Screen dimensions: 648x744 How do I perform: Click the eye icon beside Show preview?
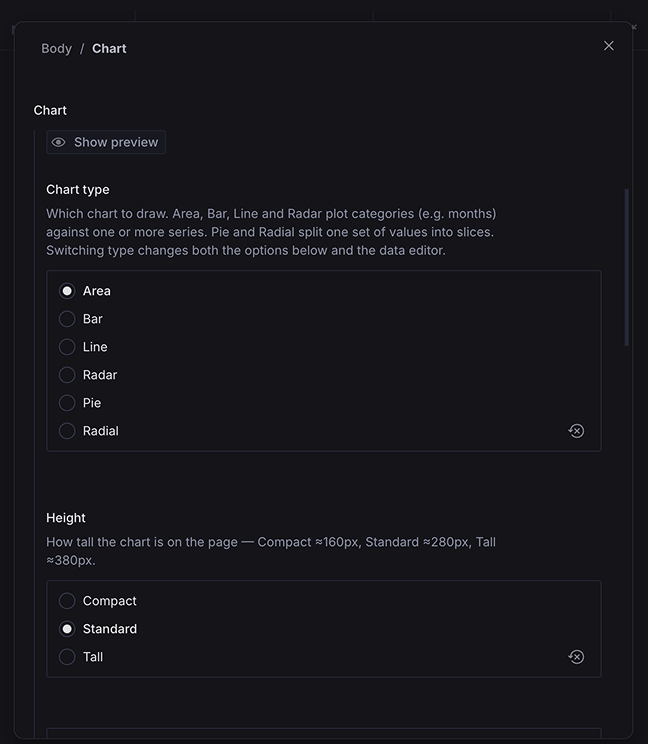click(58, 142)
